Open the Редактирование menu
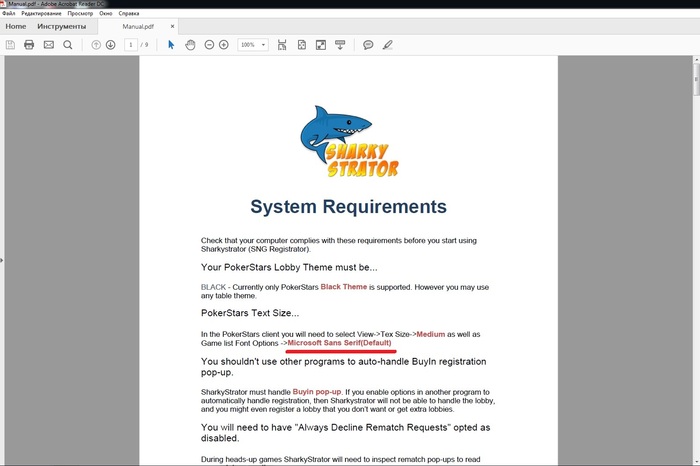The width and height of the screenshot is (700, 466). 42,13
